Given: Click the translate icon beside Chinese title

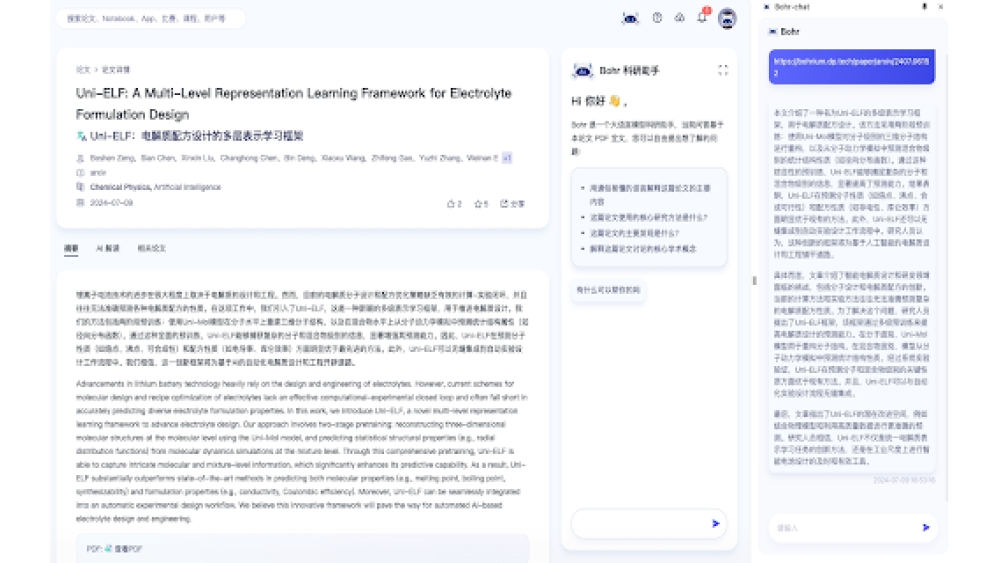Looking at the screenshot, I should tap(81, 136).
